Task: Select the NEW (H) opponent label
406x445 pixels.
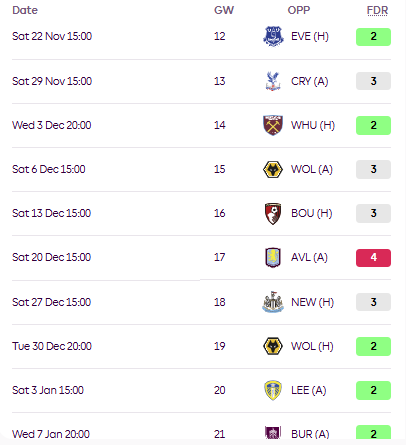Action: coord(312,302)
